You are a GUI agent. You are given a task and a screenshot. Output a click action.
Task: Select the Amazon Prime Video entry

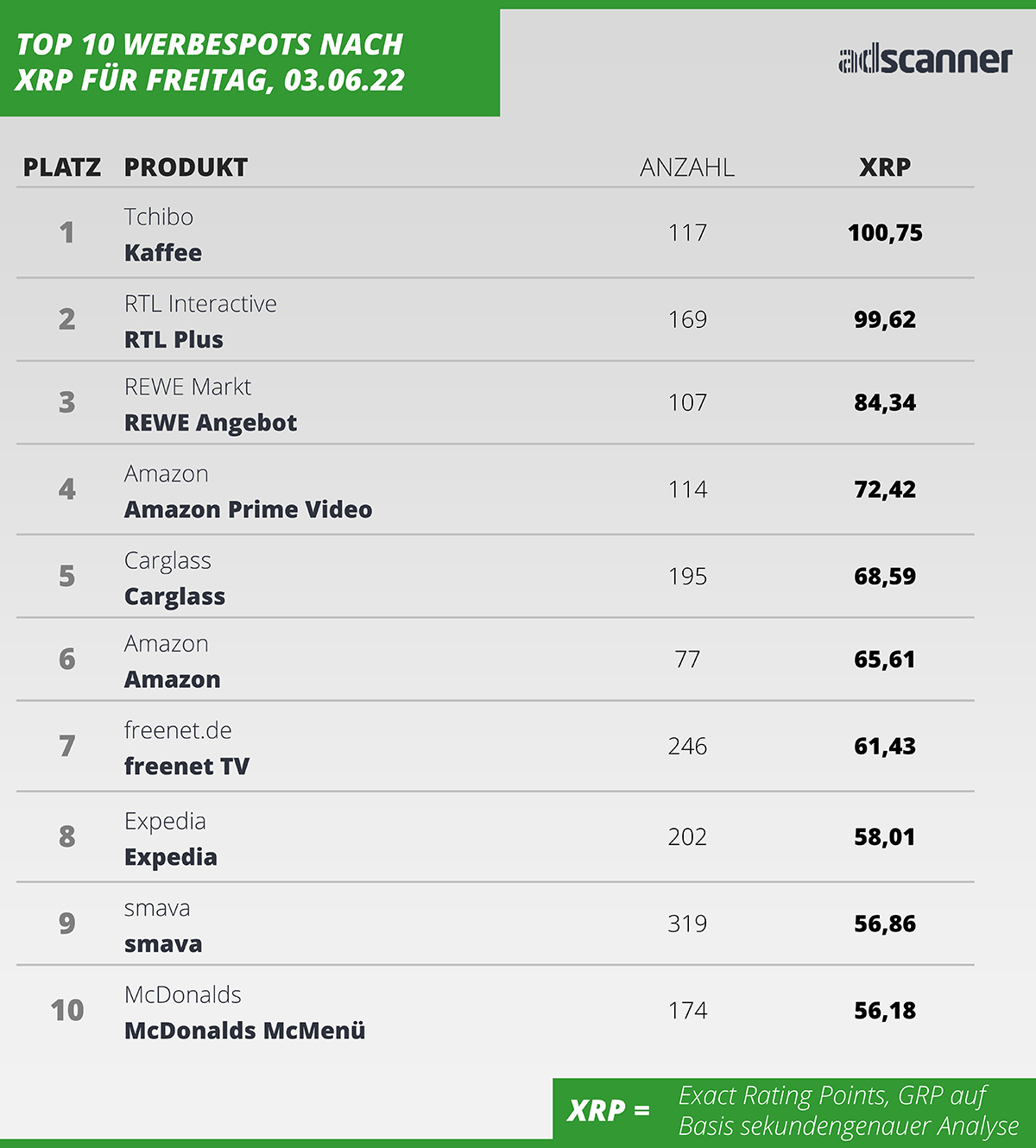248,510
